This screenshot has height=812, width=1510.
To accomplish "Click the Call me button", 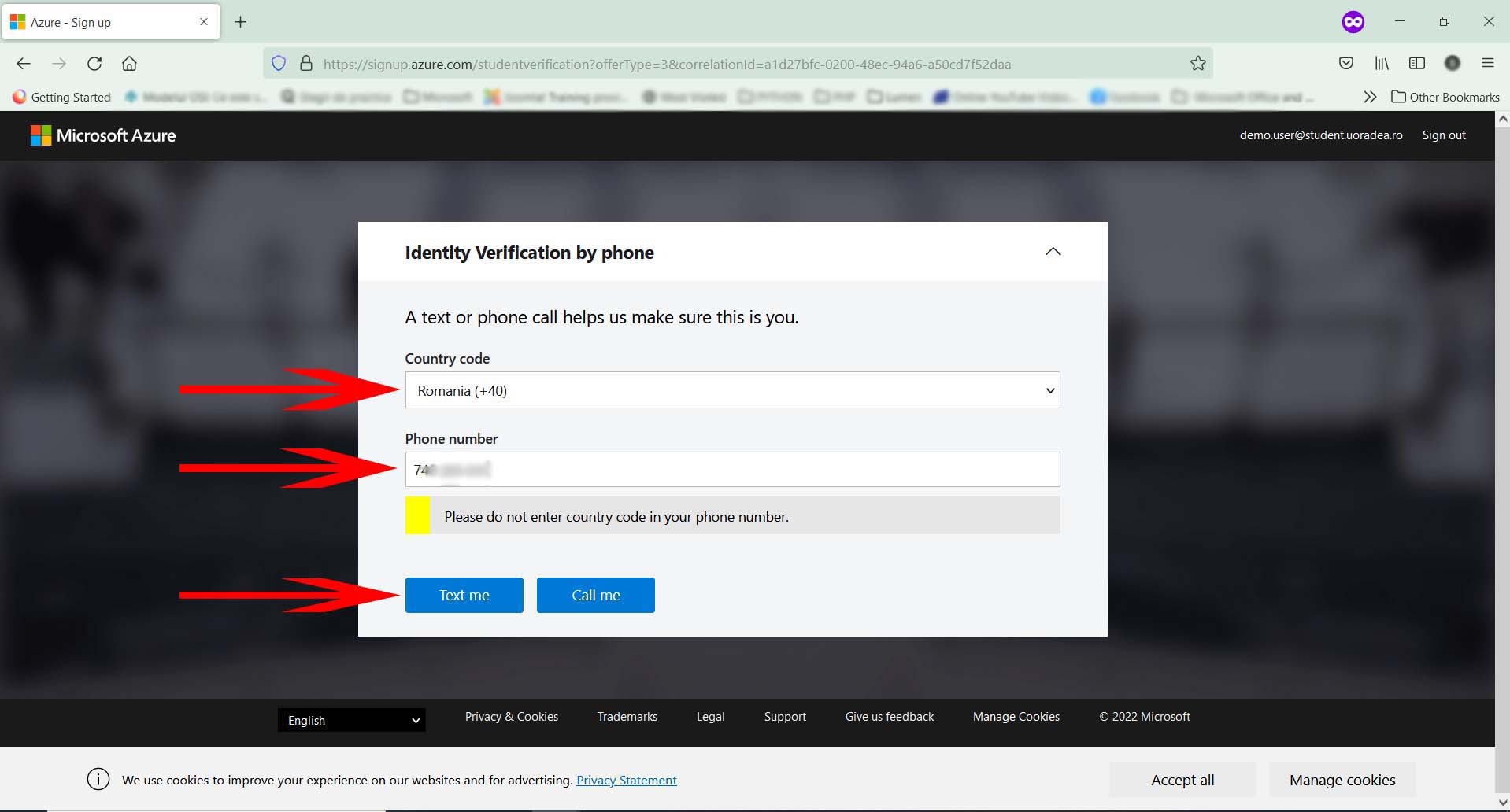I will (x=595, y=595).
